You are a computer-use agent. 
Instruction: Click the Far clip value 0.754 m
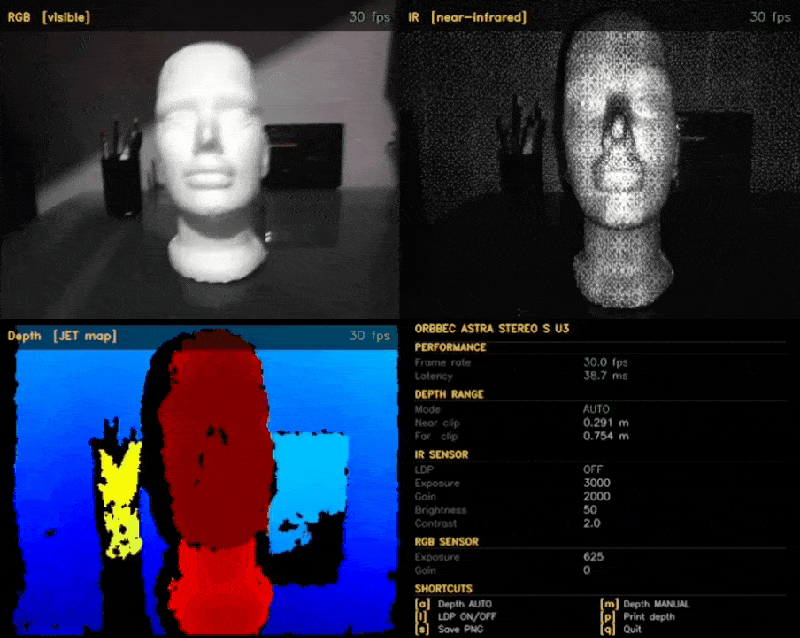tap(606, 436)
